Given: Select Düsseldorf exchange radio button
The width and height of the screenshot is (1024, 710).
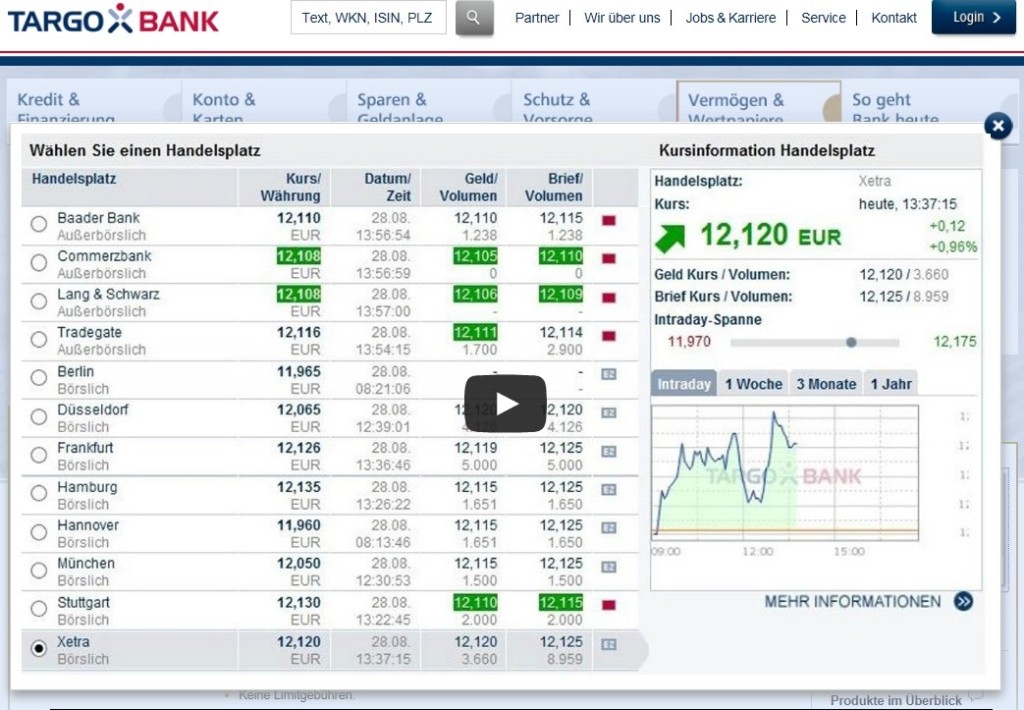Looking at the screenshot, I should pos(39,417).
